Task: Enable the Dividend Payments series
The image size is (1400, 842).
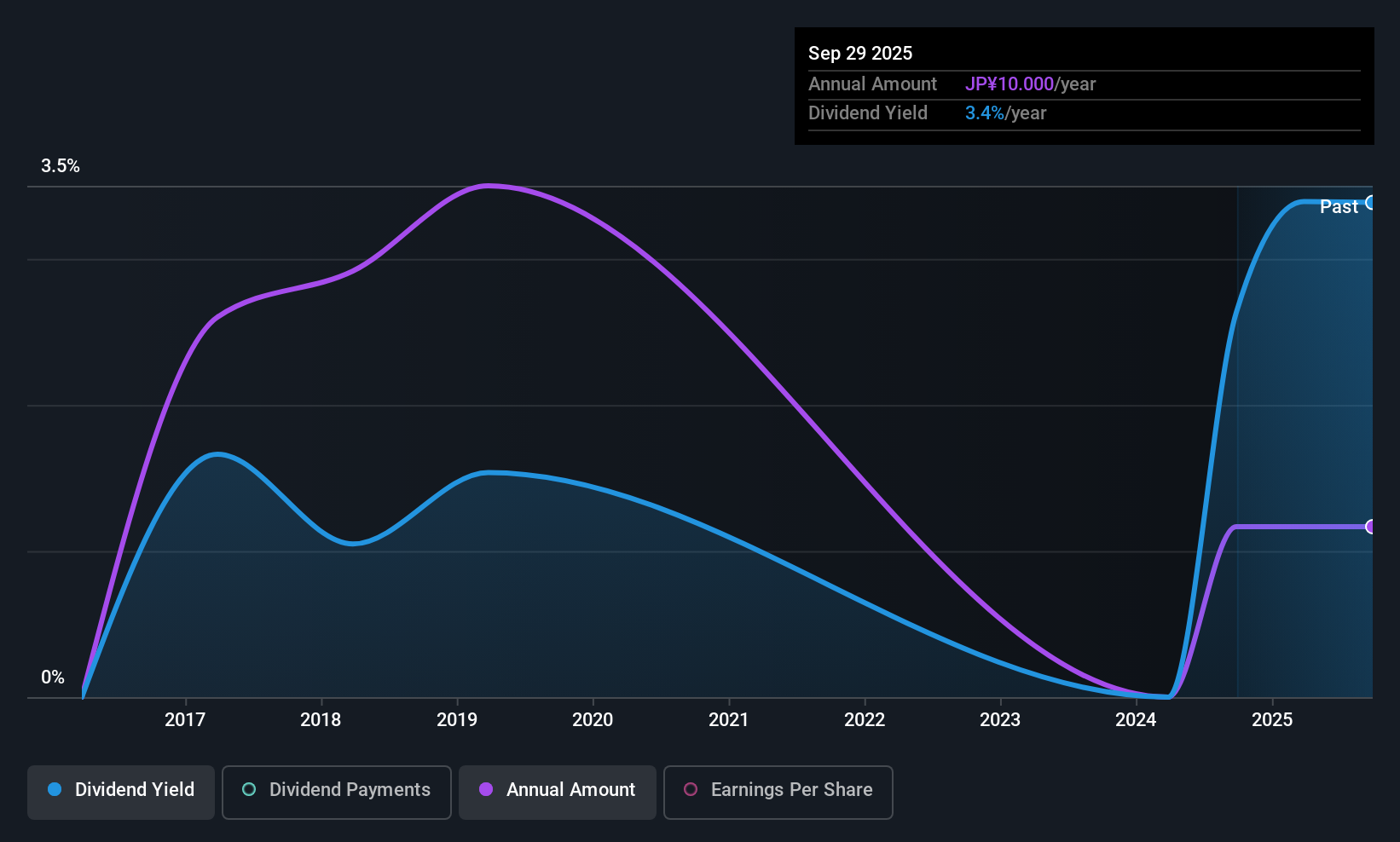Action: coord(336,792)
